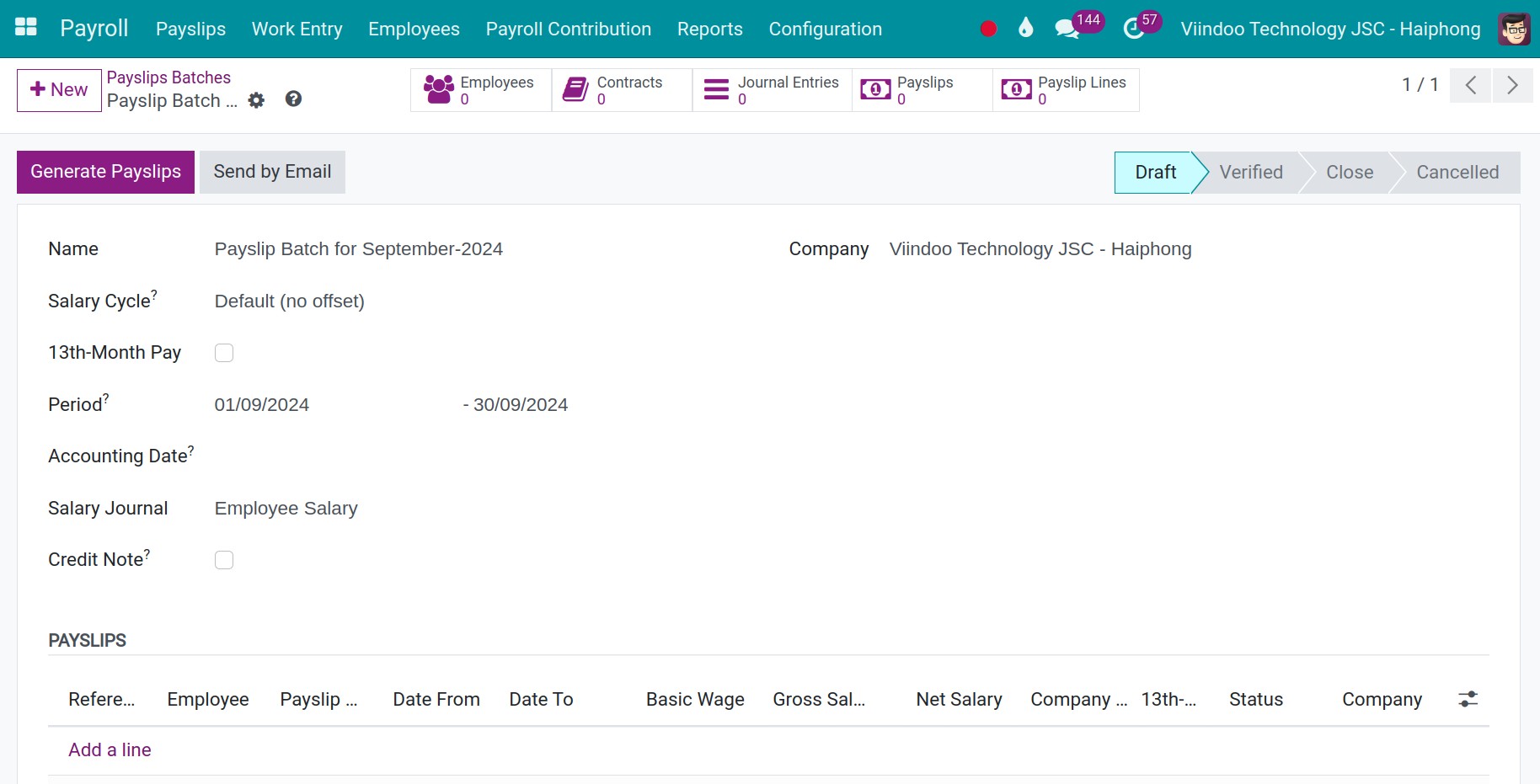This screenshot has height=784, width=1540.
Task: Switch company via Viindoo Technology JSC selector
Action: [1330, 29]
